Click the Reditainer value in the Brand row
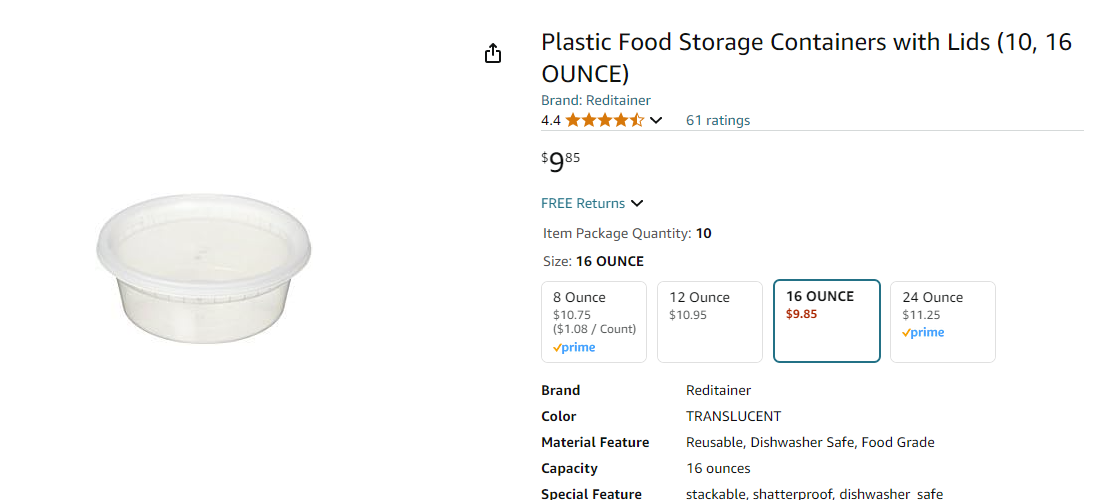Viewport: 1095px width, 500px height. click(x=718, y=391)
